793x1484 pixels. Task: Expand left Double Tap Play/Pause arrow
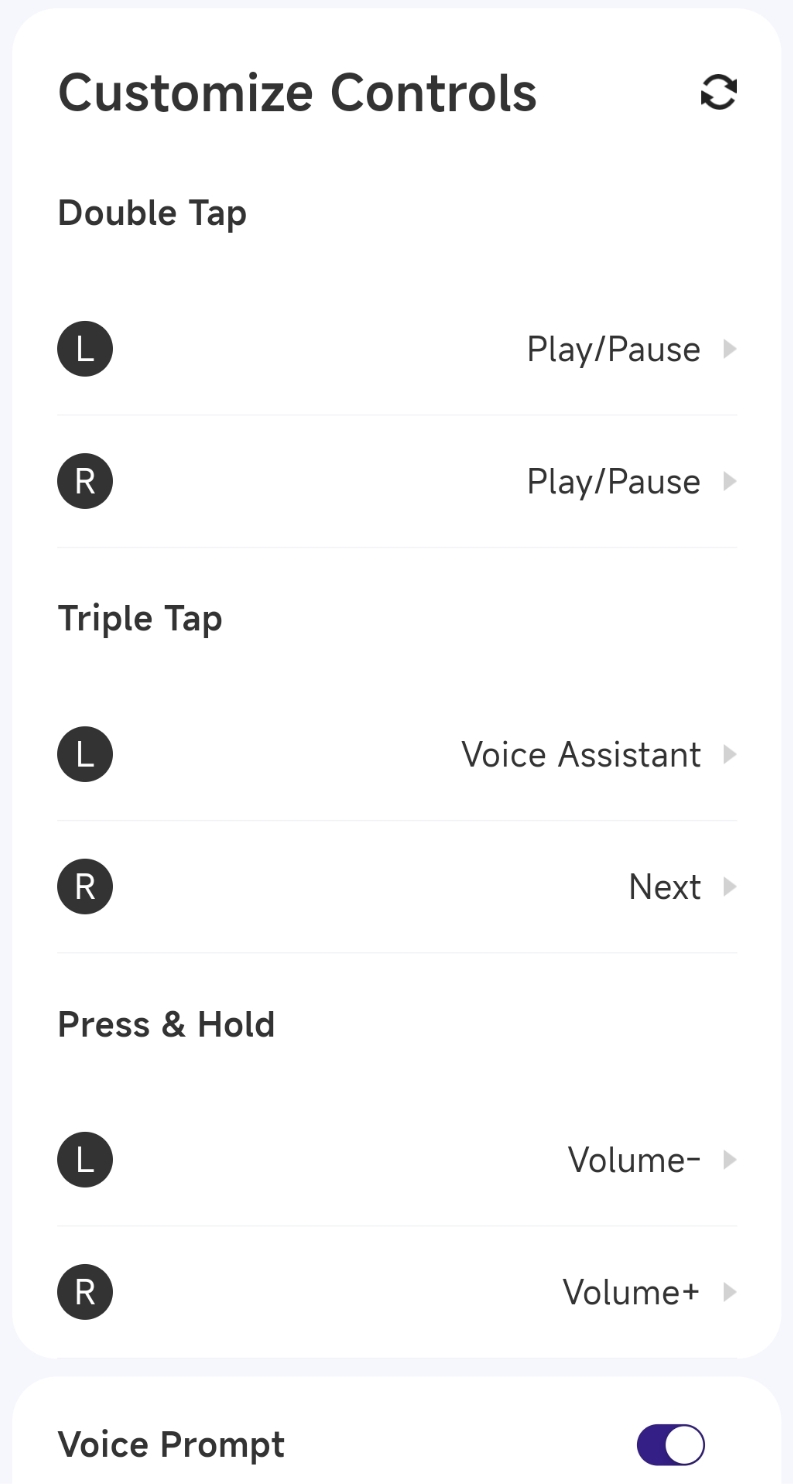730,349
